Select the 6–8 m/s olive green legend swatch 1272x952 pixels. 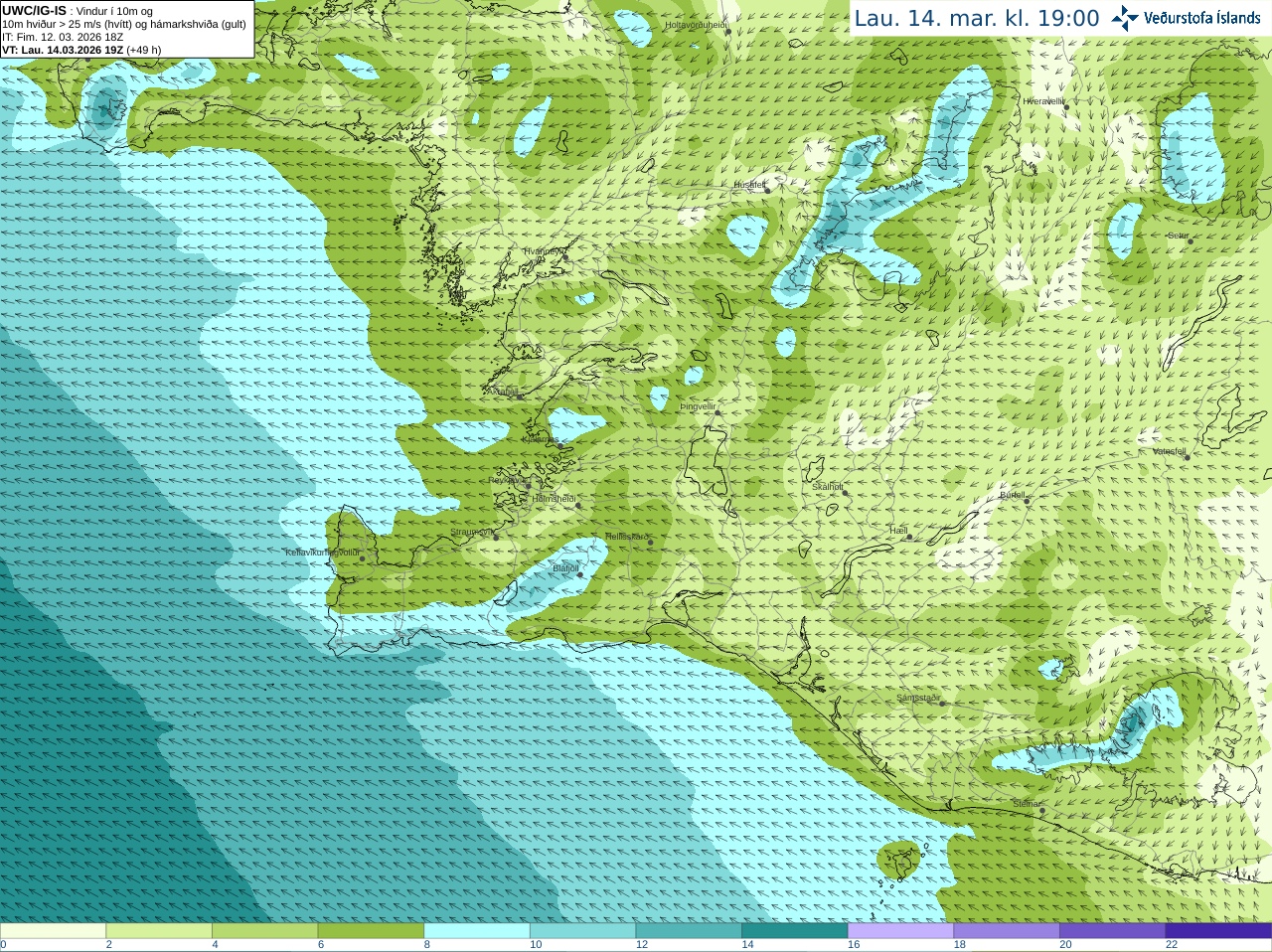(x=371, y=931)
